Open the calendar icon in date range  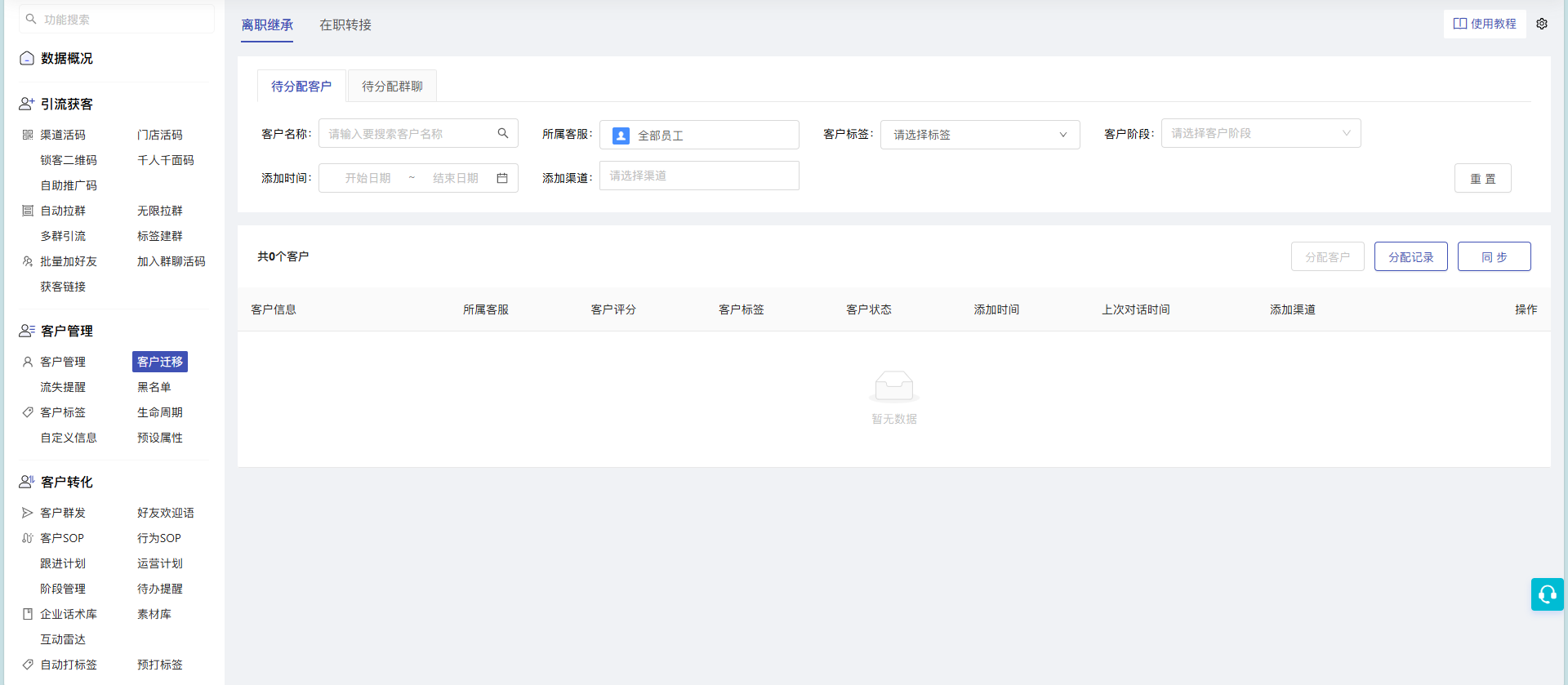[502, 178]
